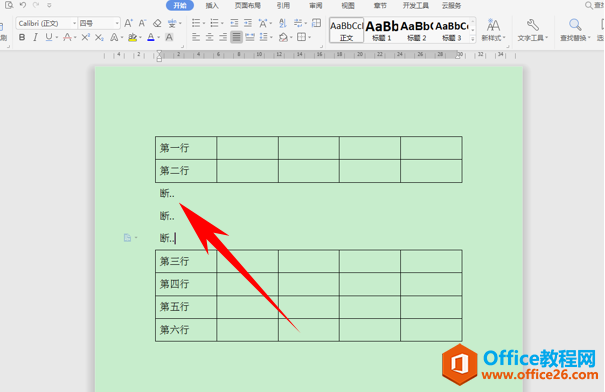This screenshot has height=392, width=605.
Task: Apply the 正文 style
Action: [346, 30]
